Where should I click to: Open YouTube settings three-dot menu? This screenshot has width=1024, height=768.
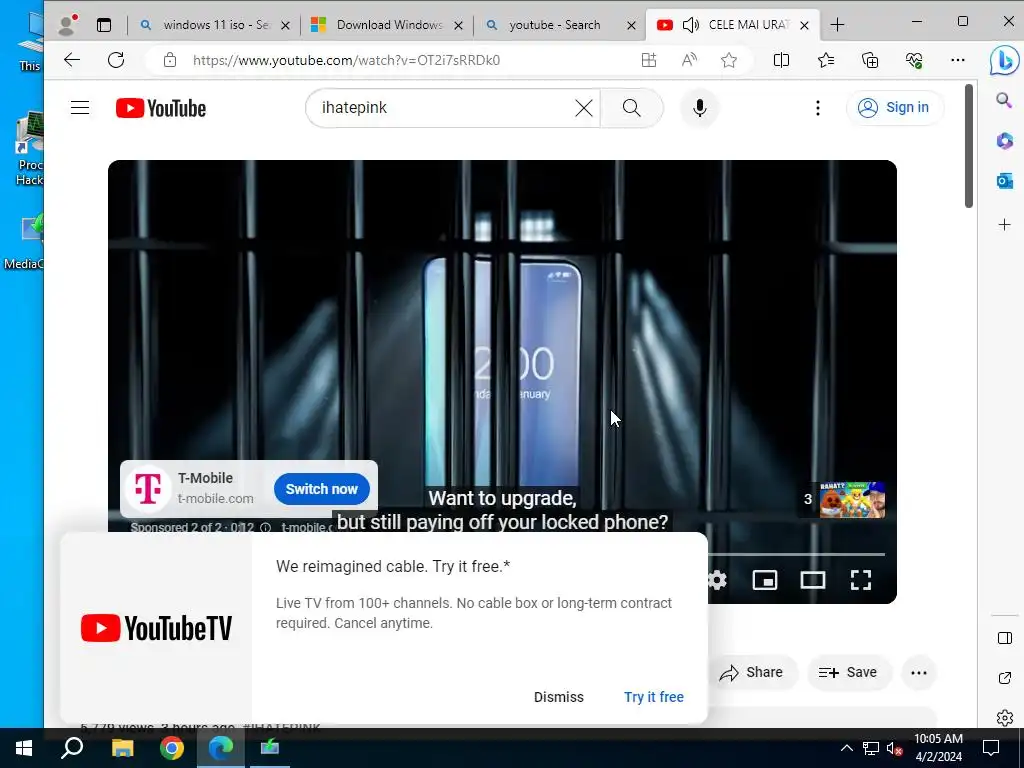click(x=818, y=108)
